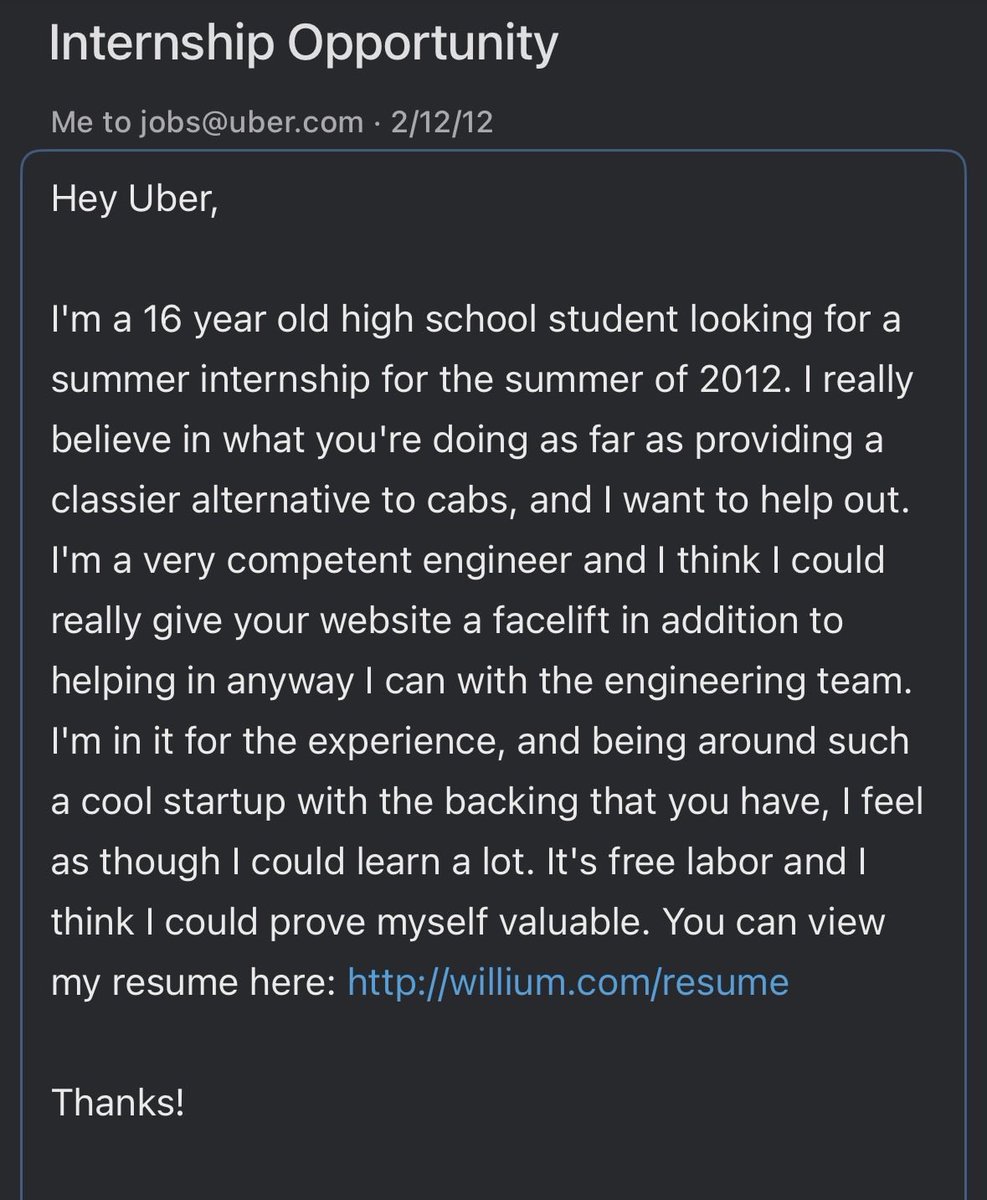
Task: Select the 2/12/12 date stamp
Action: pyautogui.click(x=442, y=123)
